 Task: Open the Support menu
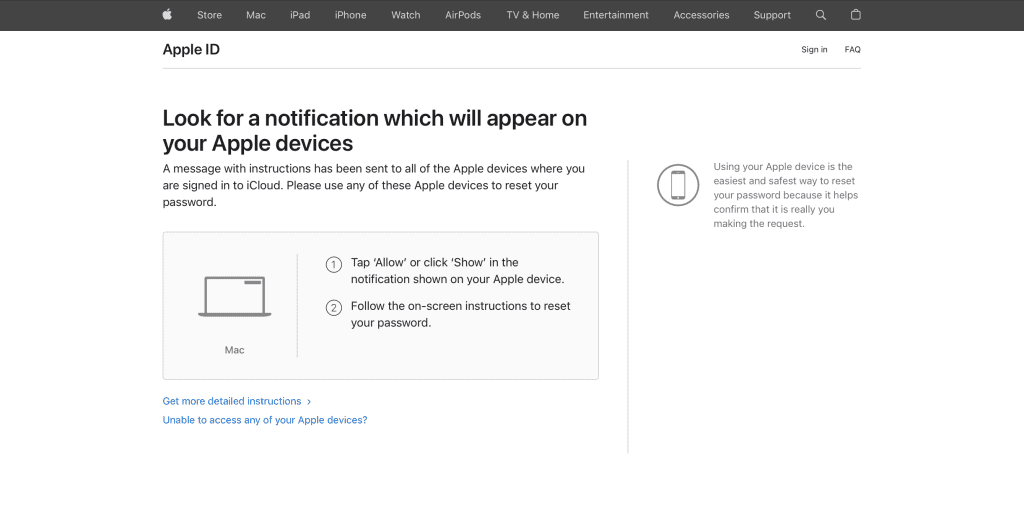click(772, 15)
